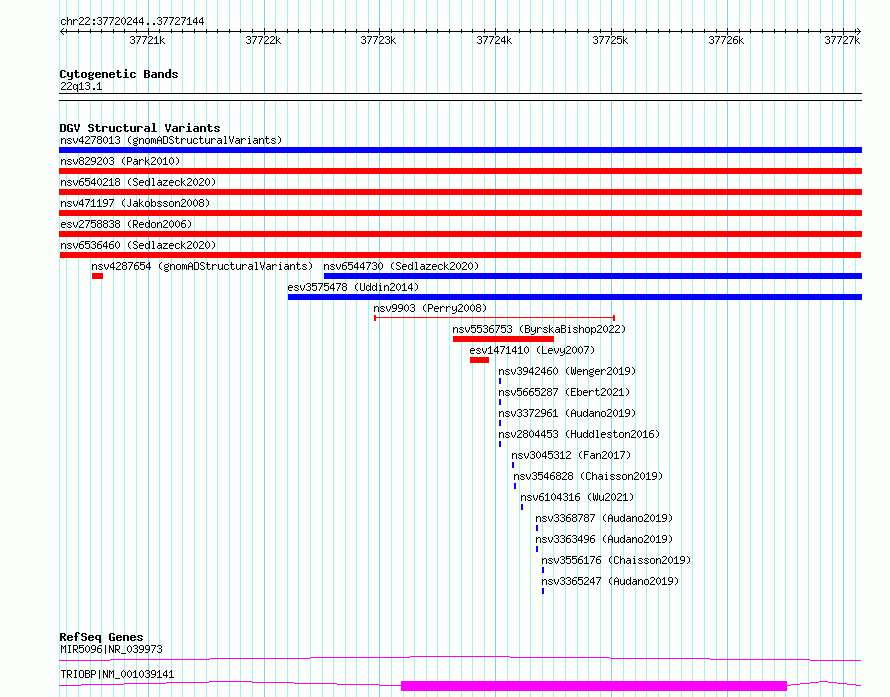Select the red bar under esv1471410
The image size is (890, 697).
pyautogui.click(x=480, y=360)
